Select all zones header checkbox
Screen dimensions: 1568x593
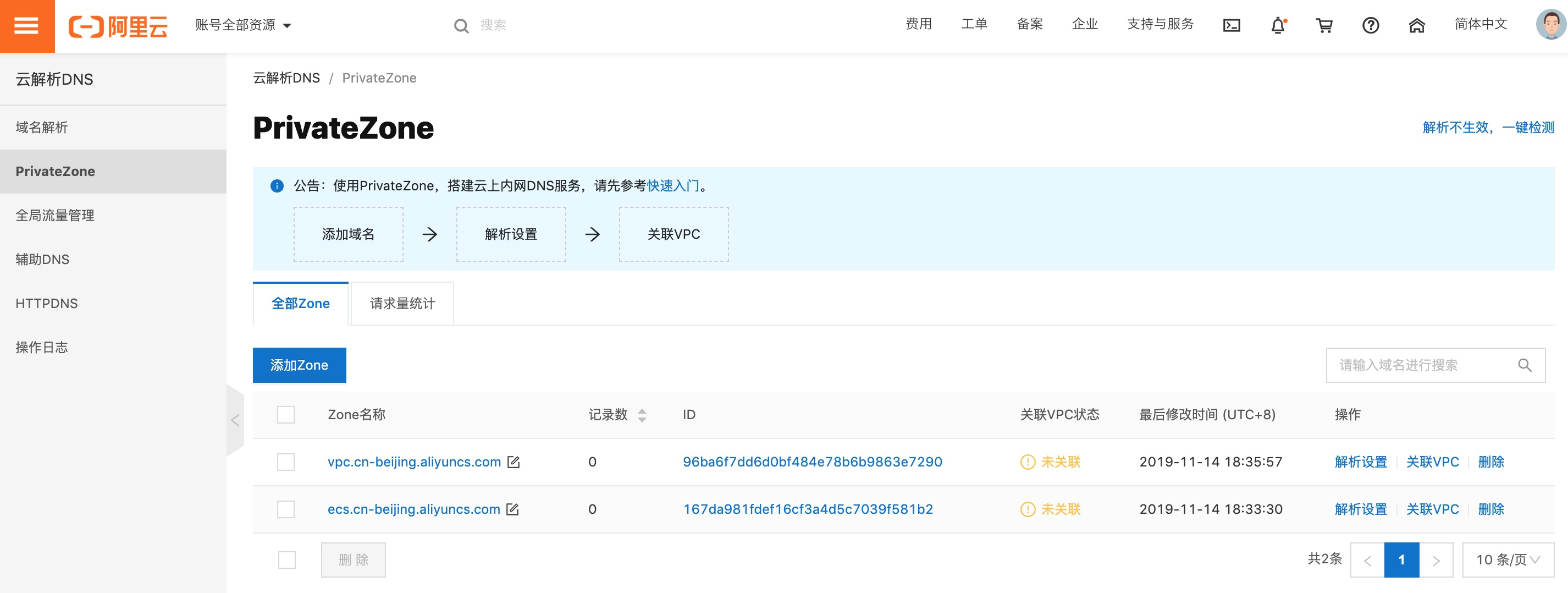tap(285, 415)
